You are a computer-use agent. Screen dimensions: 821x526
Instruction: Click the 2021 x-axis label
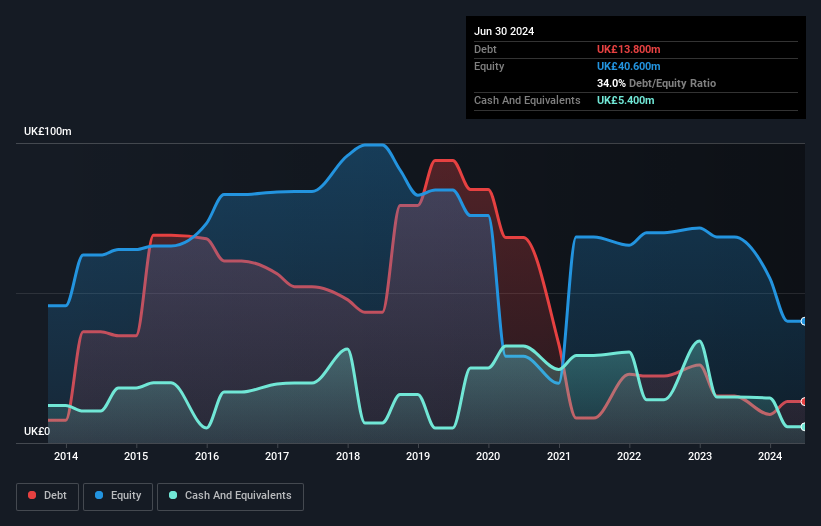coord(559,456)
